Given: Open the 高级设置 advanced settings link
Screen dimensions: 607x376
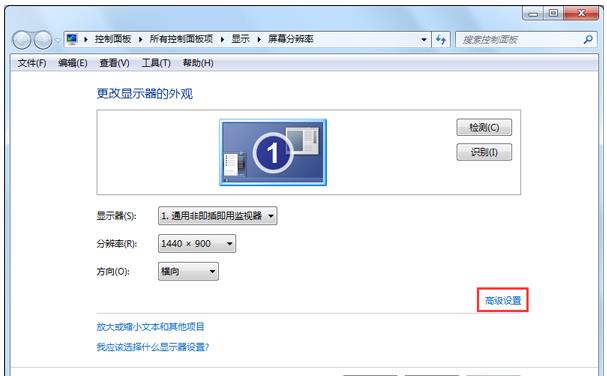Looking at the screenshot, I should click(503, 300).
